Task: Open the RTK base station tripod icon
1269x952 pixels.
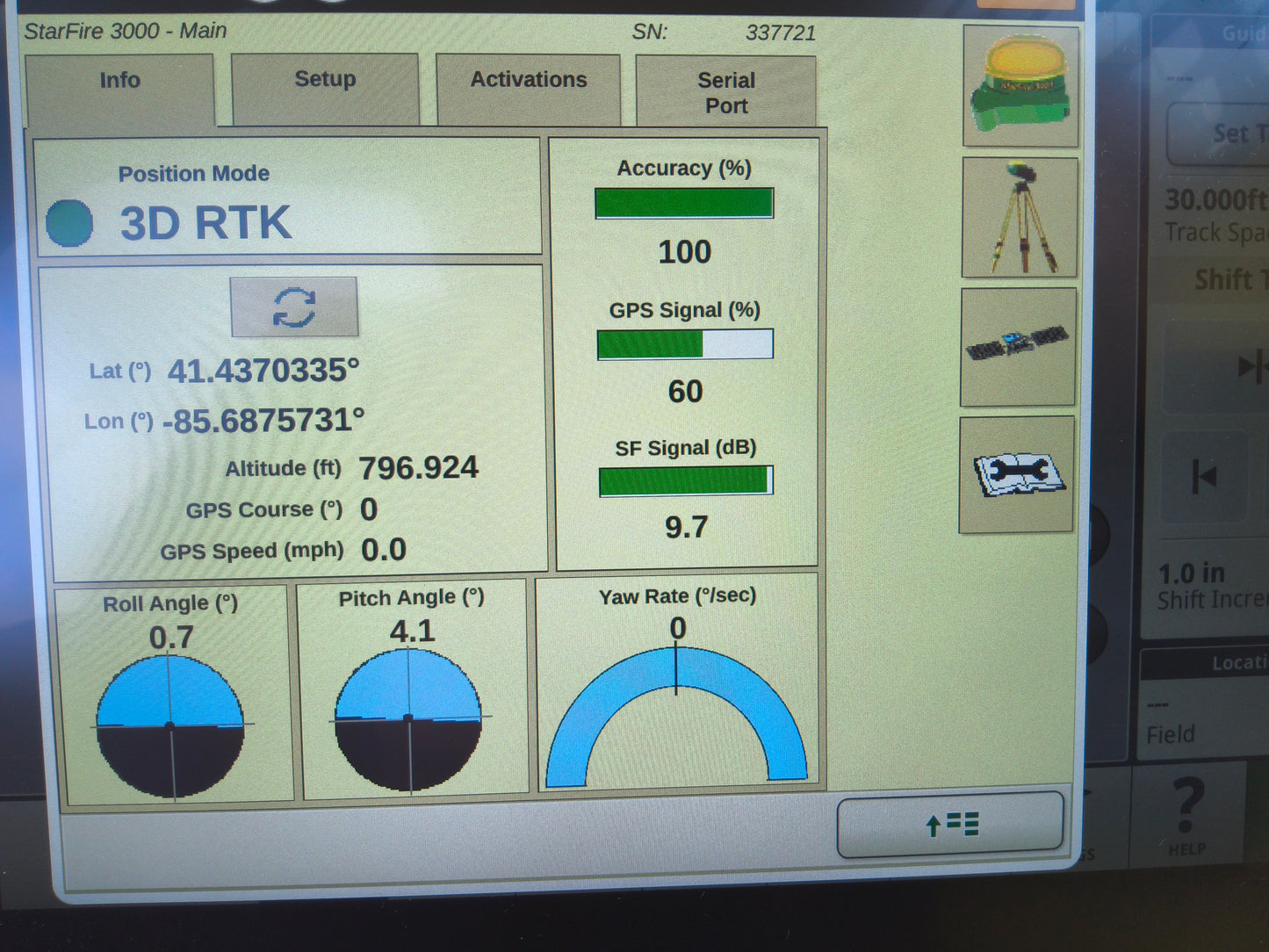Action: [1020, 218]
